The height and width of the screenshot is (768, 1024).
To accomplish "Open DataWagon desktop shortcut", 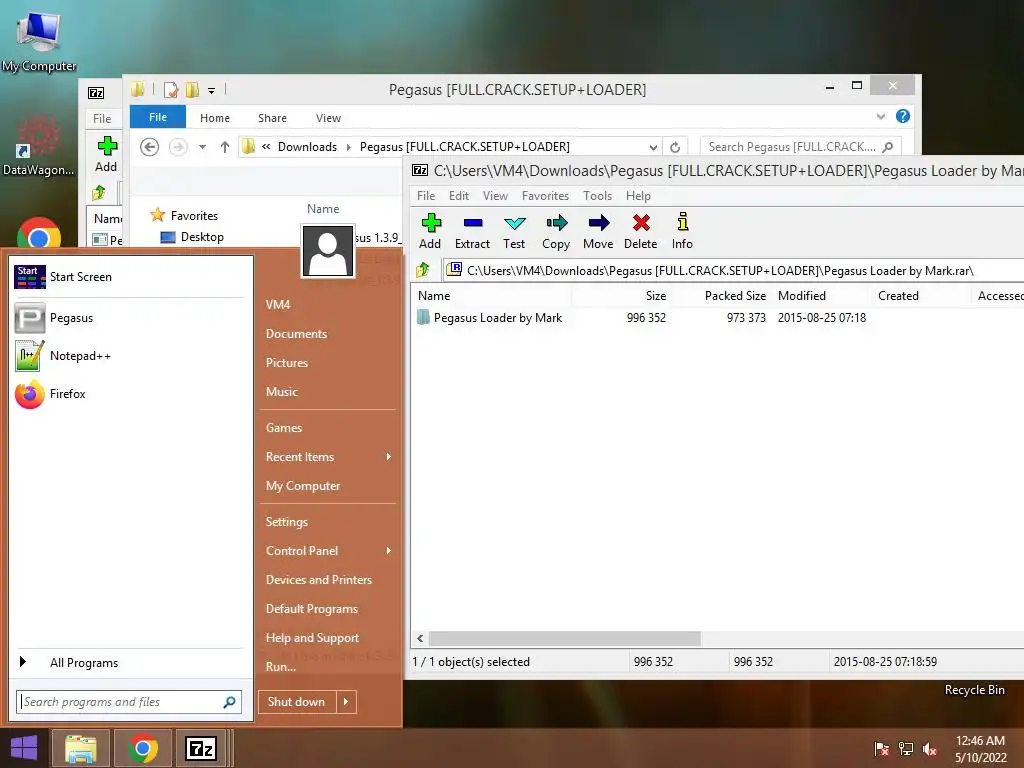I will 39,147.
